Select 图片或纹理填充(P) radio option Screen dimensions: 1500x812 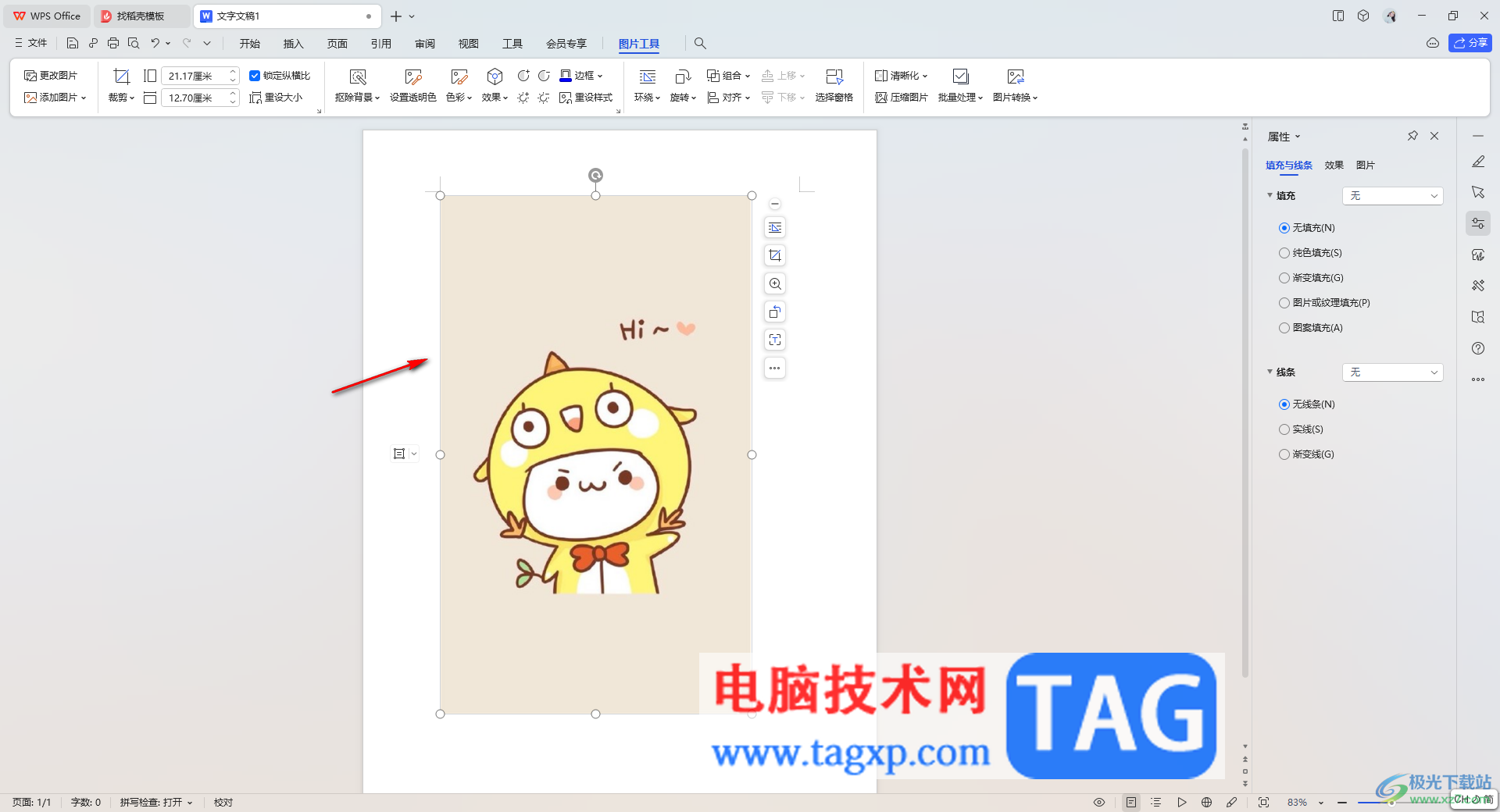click(x=1284, y=303)
